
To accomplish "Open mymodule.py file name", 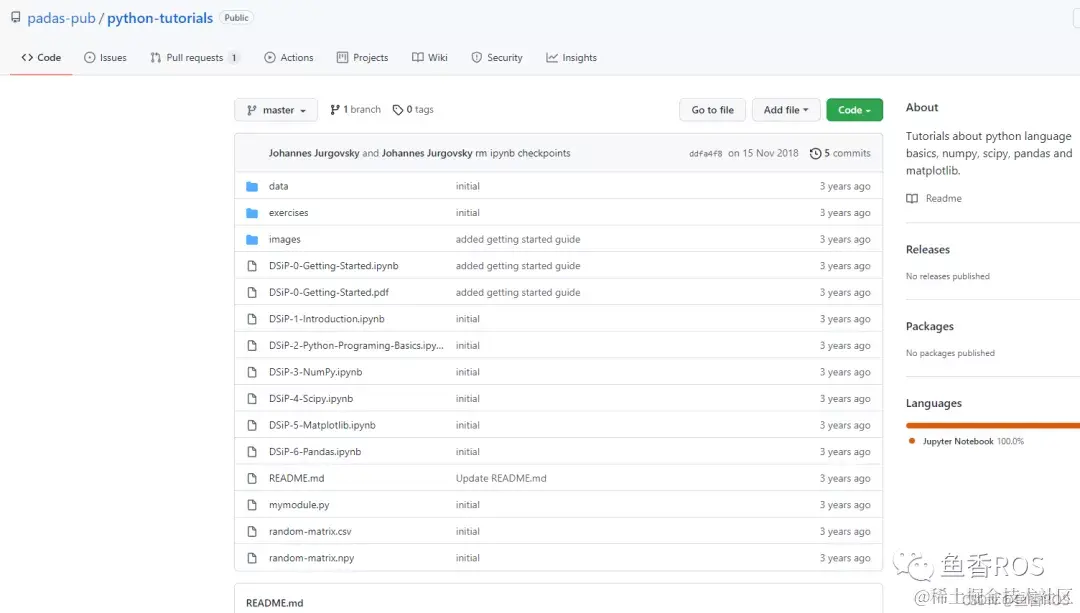I will click(x=299, y=505).
